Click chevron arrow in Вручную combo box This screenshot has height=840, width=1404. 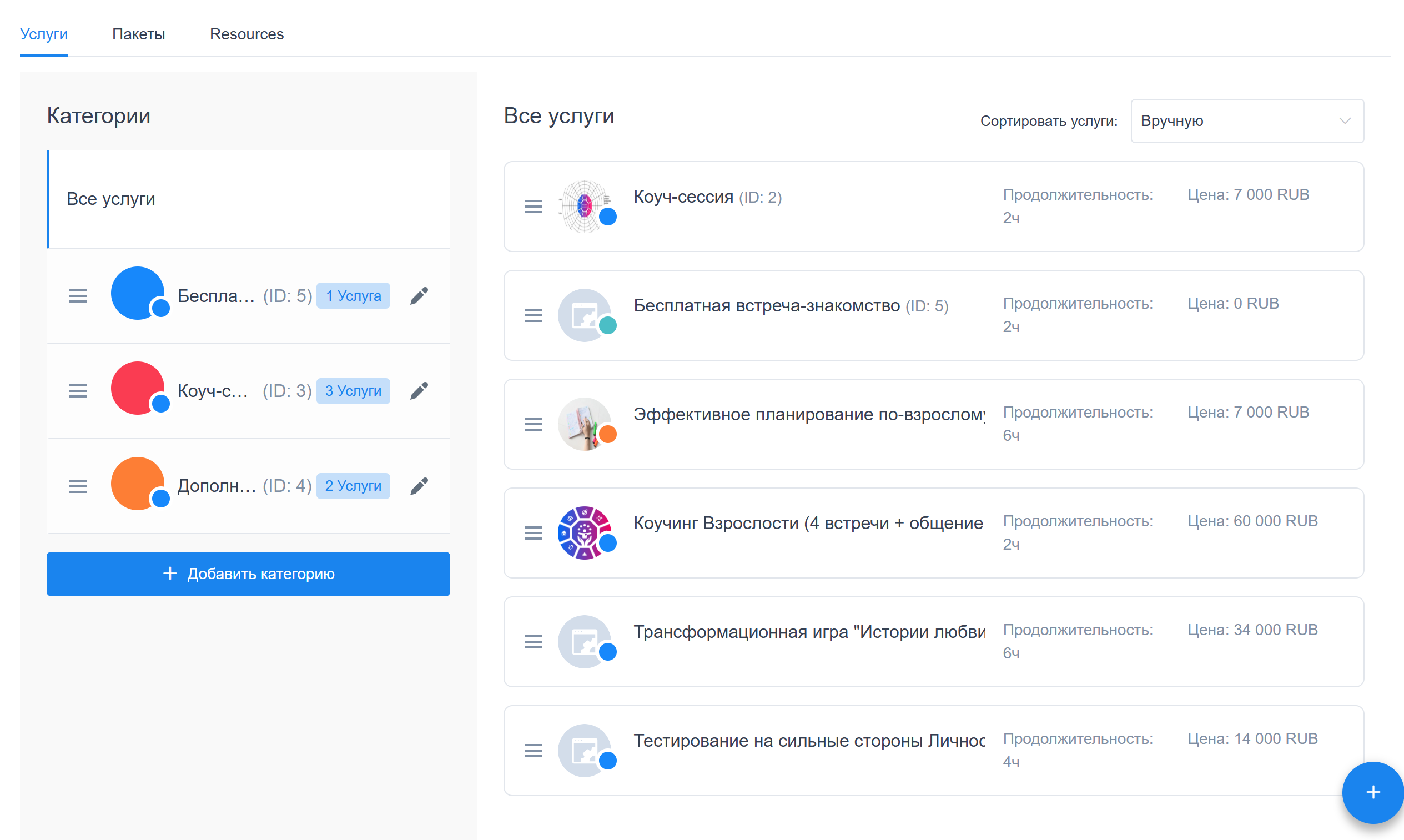click(1345, 121)
